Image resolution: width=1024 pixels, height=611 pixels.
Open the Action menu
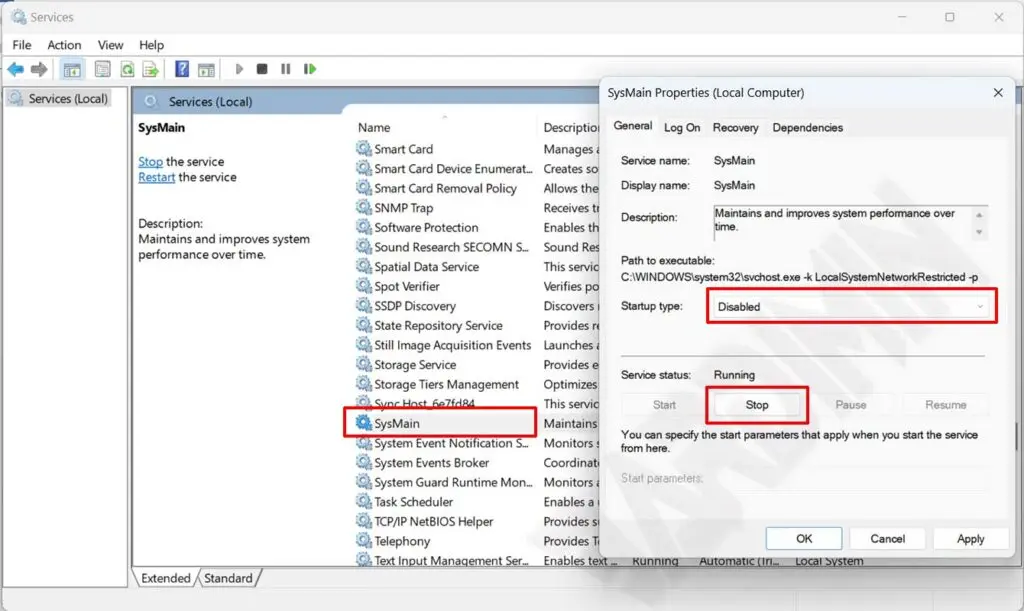[x=64, y=45]
